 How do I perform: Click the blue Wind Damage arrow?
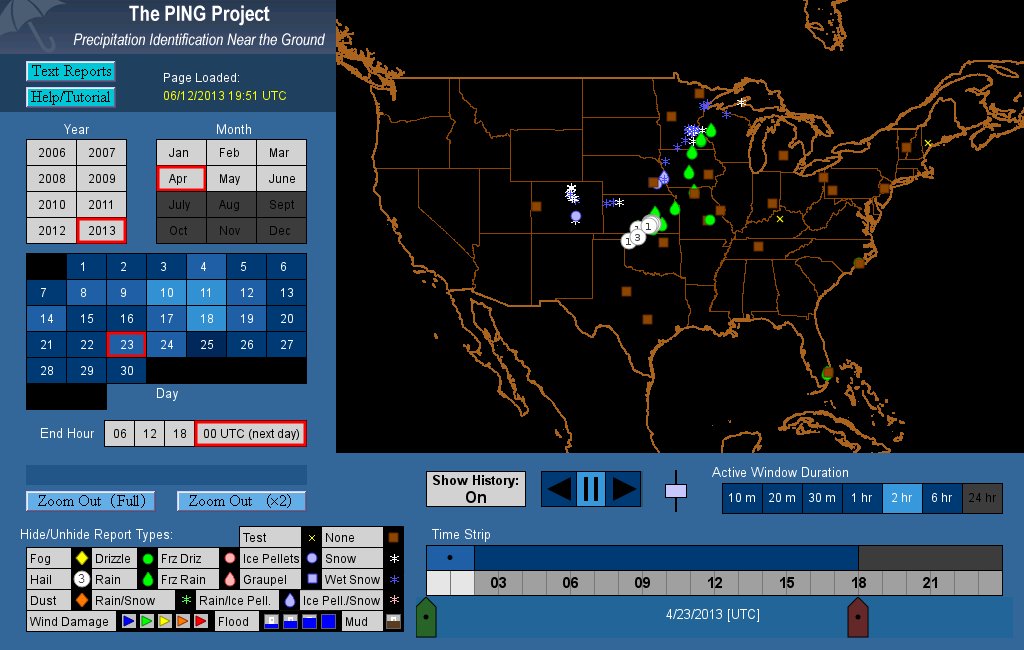click(x=128, y=622)
